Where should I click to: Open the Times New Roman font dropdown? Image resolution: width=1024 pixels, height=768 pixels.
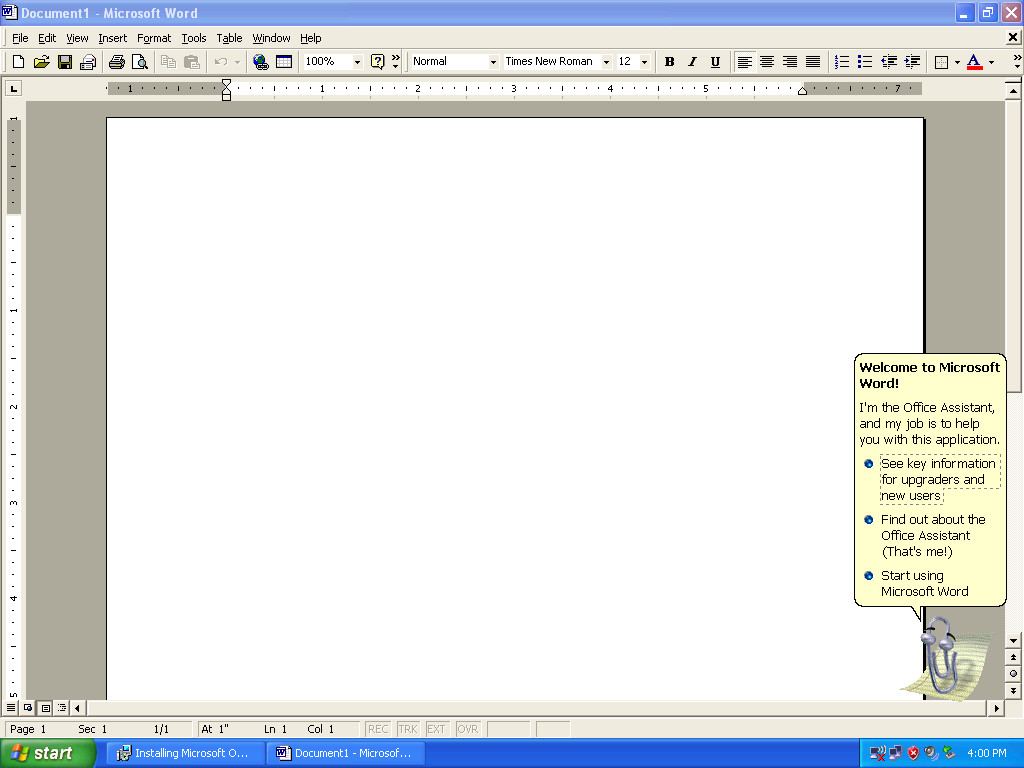(x=607, y=61)
